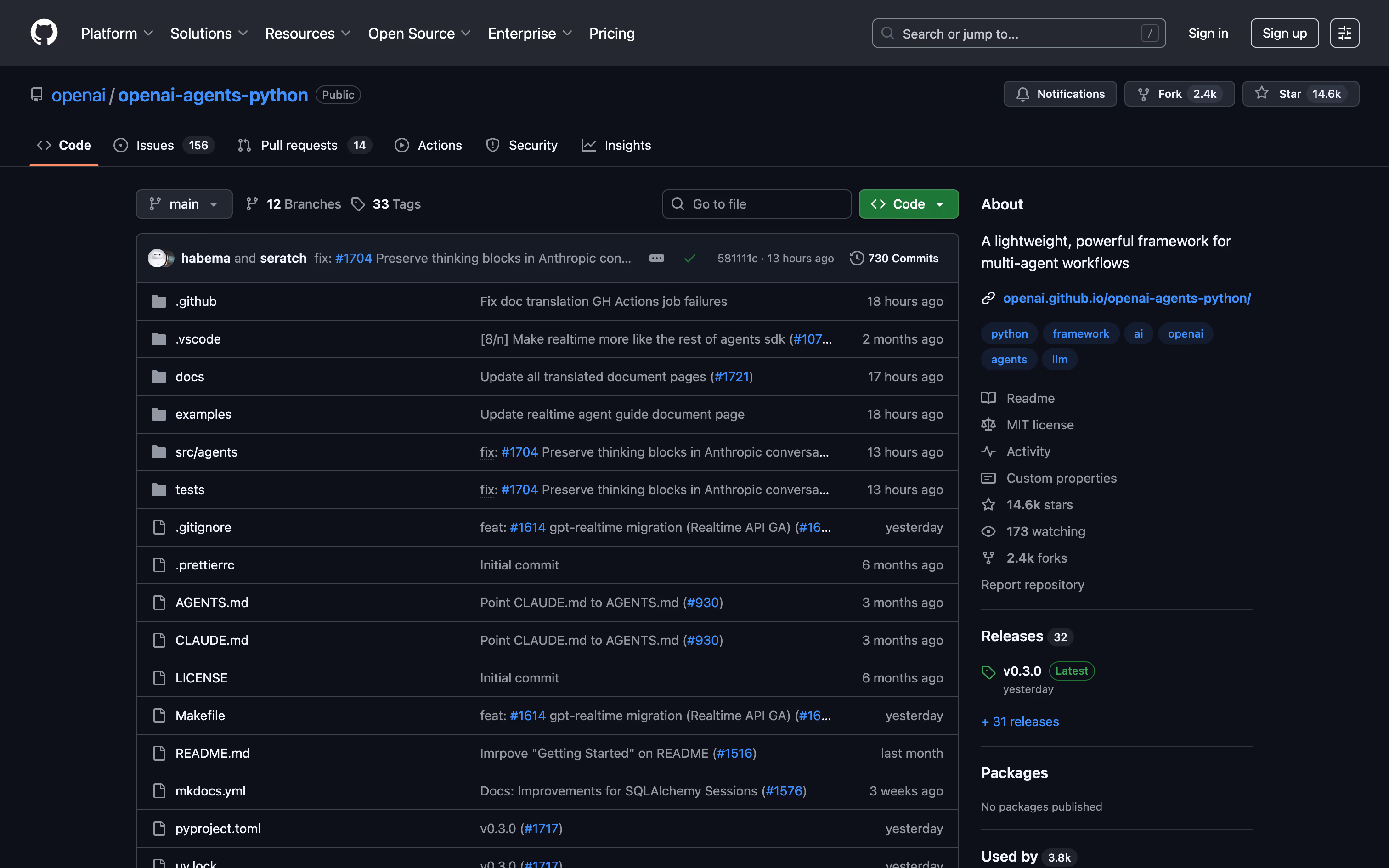
Task: Click the GitHub logo icon
Action: coord(44,33)
